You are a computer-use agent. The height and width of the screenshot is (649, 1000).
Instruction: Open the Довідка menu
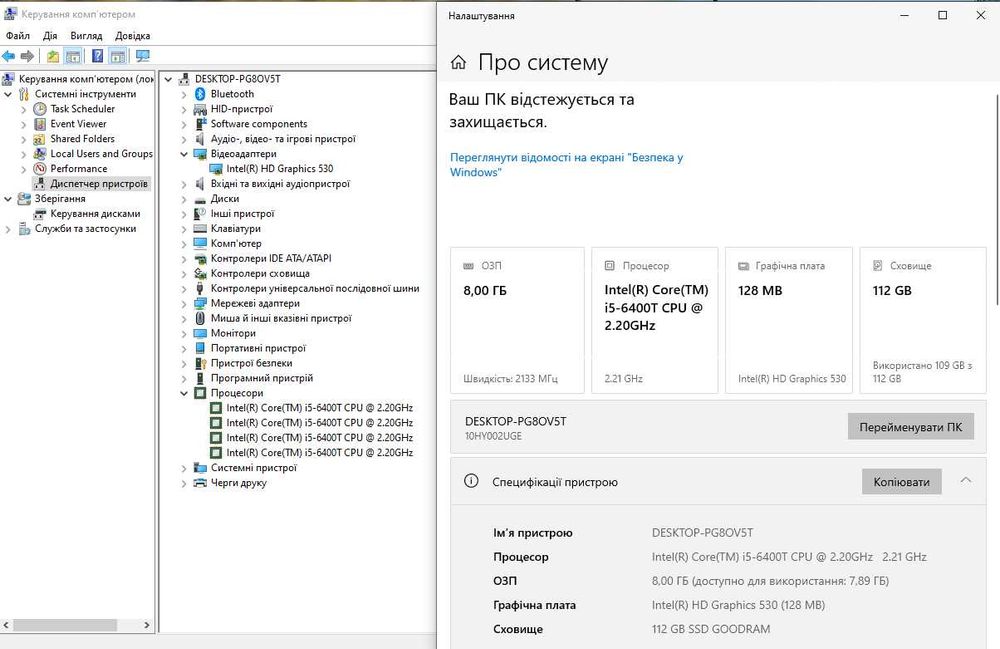point(133,36)
